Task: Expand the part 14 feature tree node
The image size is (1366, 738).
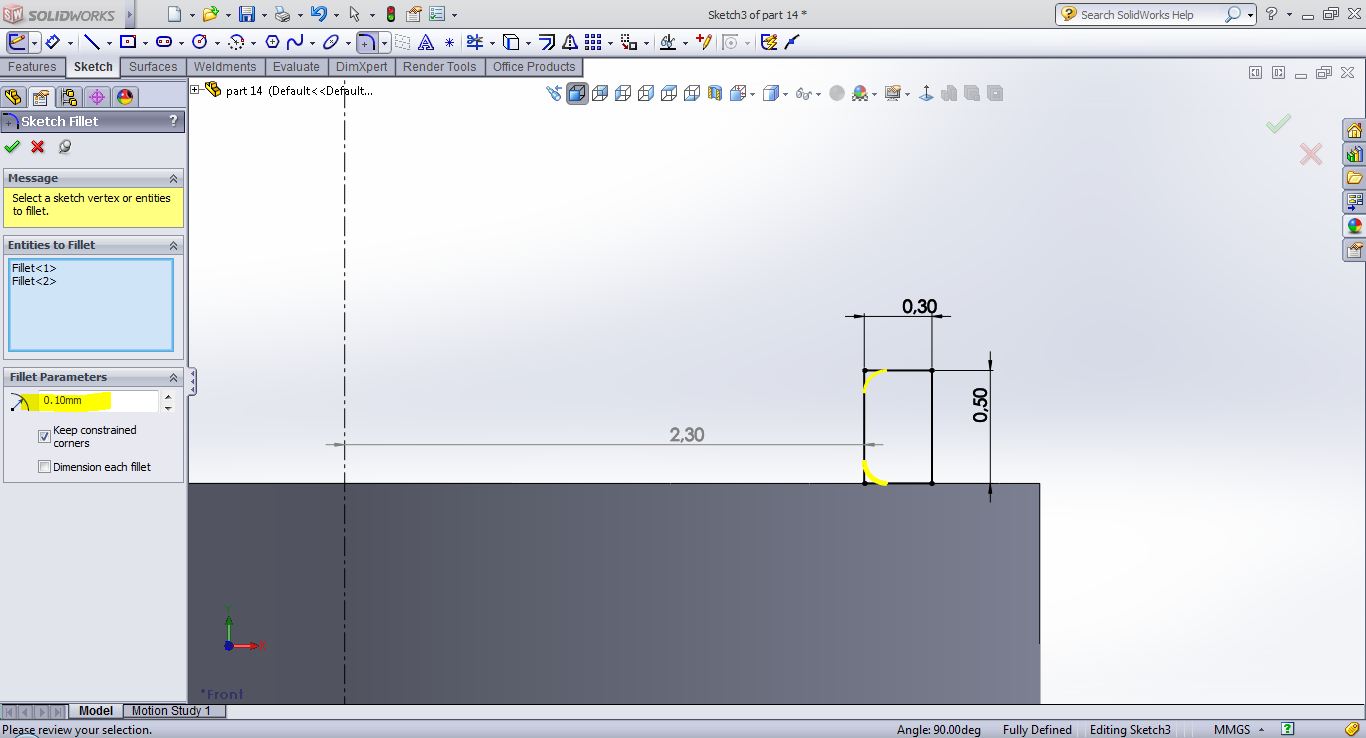Action: 195,90
